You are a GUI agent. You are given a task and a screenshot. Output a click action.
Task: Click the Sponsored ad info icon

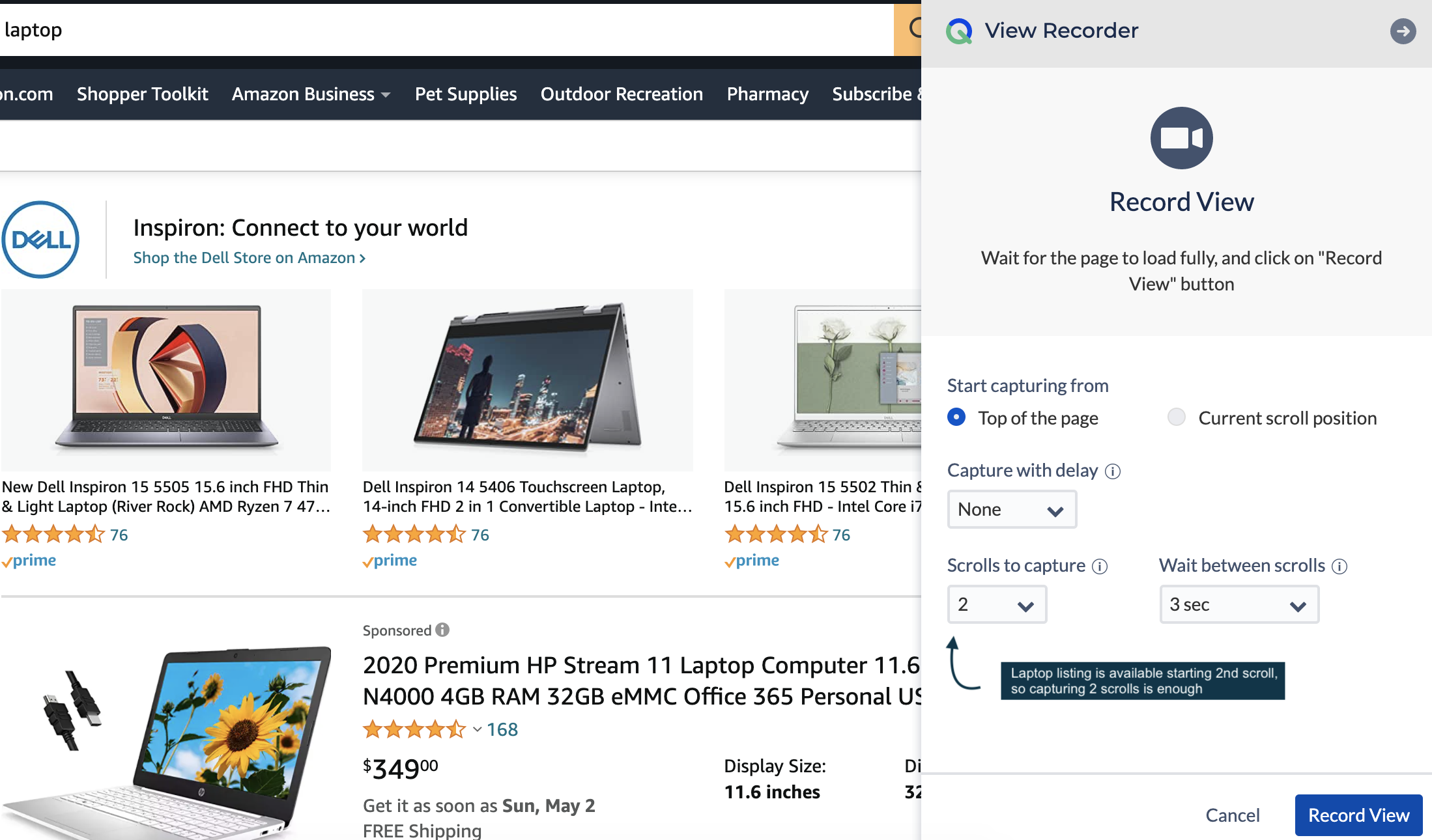pos(442,630)
